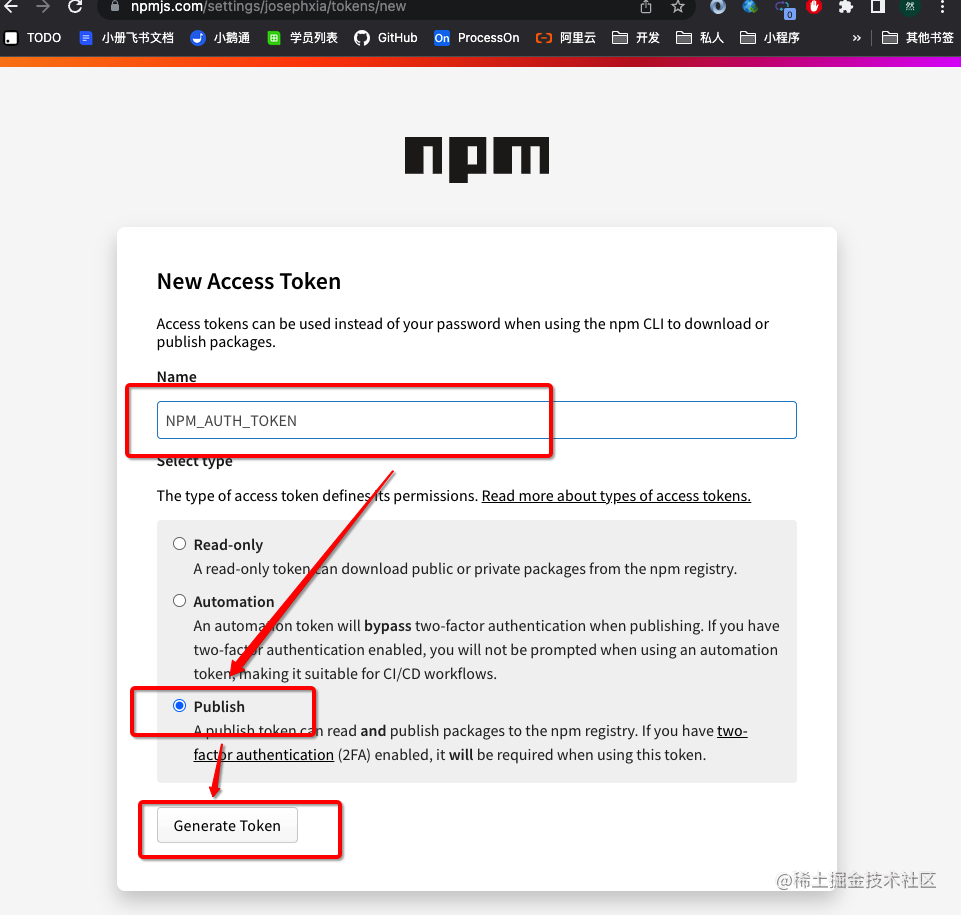Open the 开发 bookmarks folder
961x915 pixels.
point(636,38)
